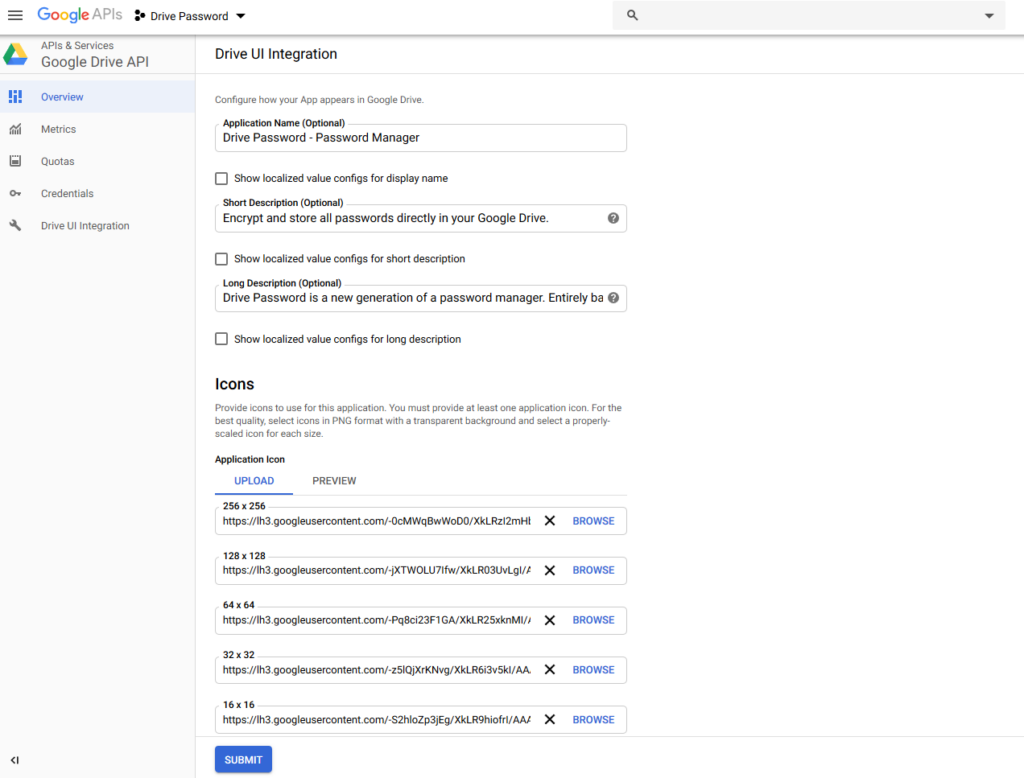Click help icon in Long Description field
This screenshot has height=778, width=1024.
click(613, 298)
